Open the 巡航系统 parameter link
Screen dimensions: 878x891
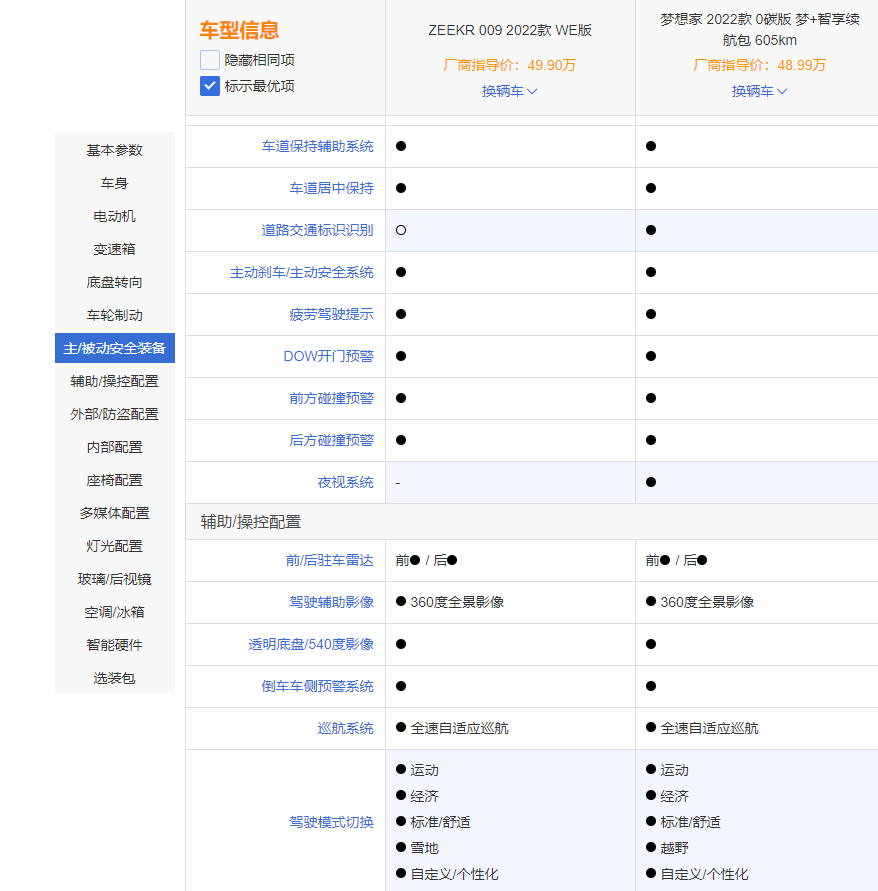[345, 728]
